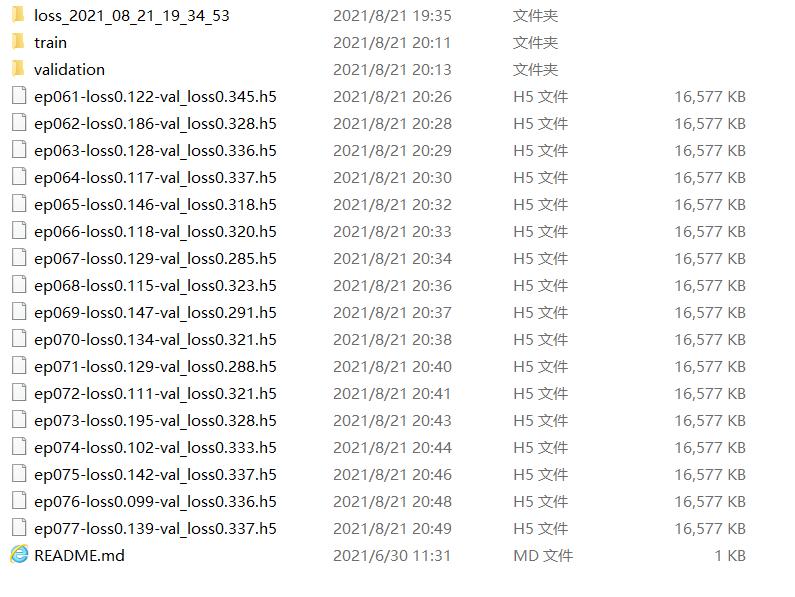This screenshot has width=795, height=597.
Task: Select file ep076-loss0.099-val_loss0.336.h5
Action: (x=155, y=502)
